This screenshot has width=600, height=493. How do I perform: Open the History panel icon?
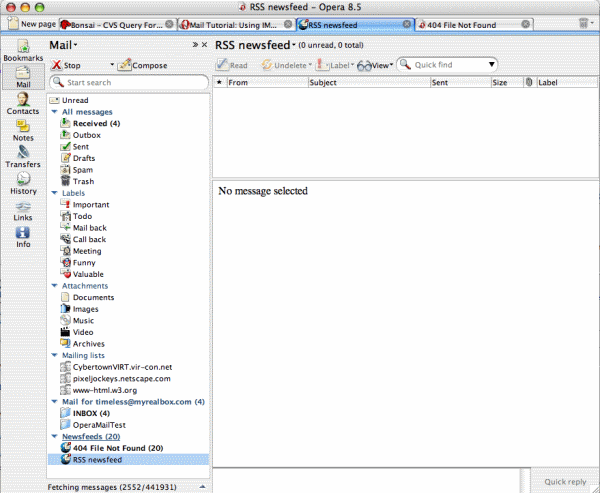click(x=23, y=179)
